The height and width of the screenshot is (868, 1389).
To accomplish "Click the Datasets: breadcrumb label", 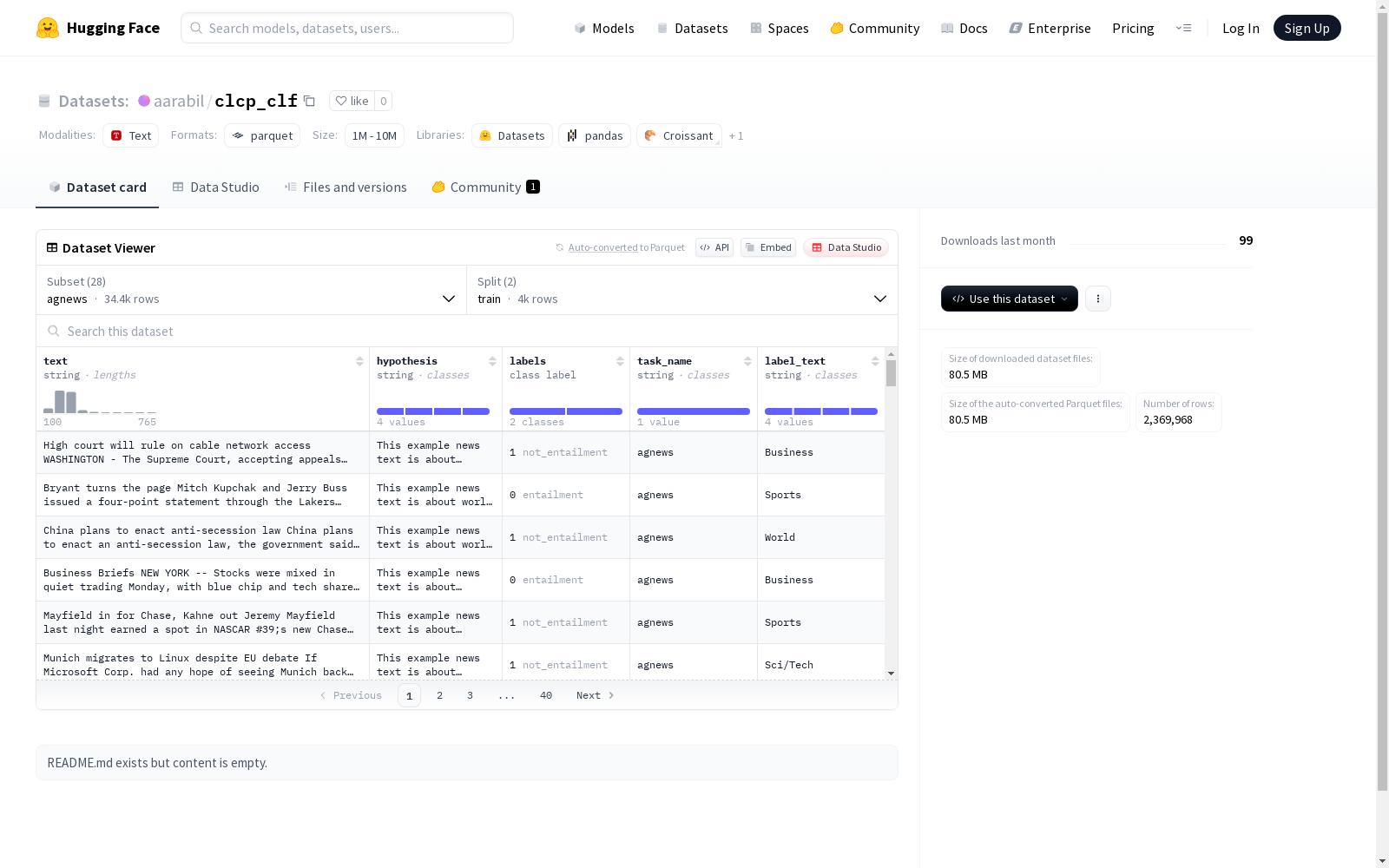I will click(x=94, y=101).
